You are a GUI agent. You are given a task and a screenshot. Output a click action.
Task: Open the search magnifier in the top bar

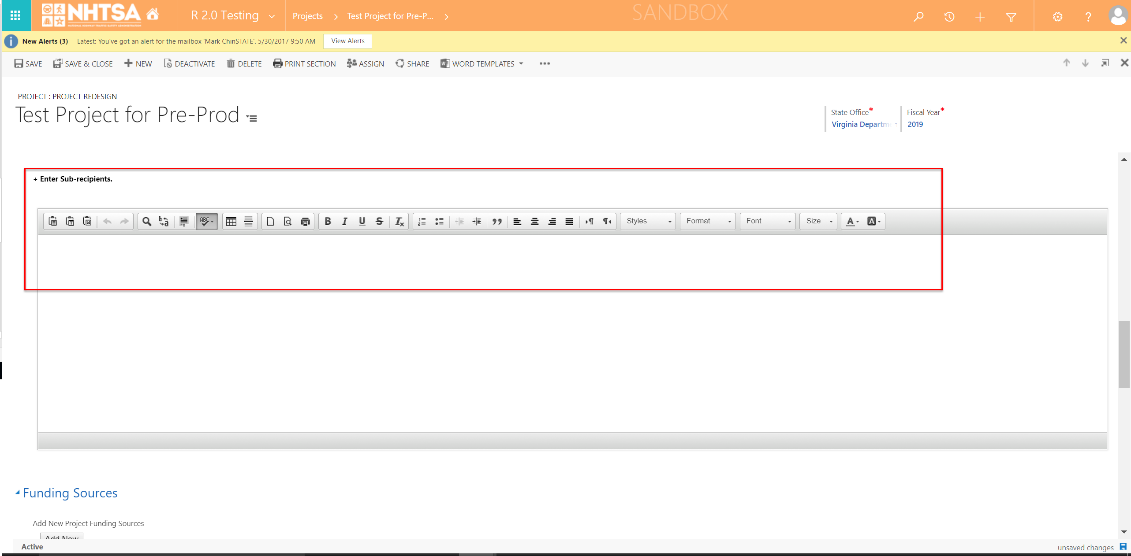coord(918,17)
